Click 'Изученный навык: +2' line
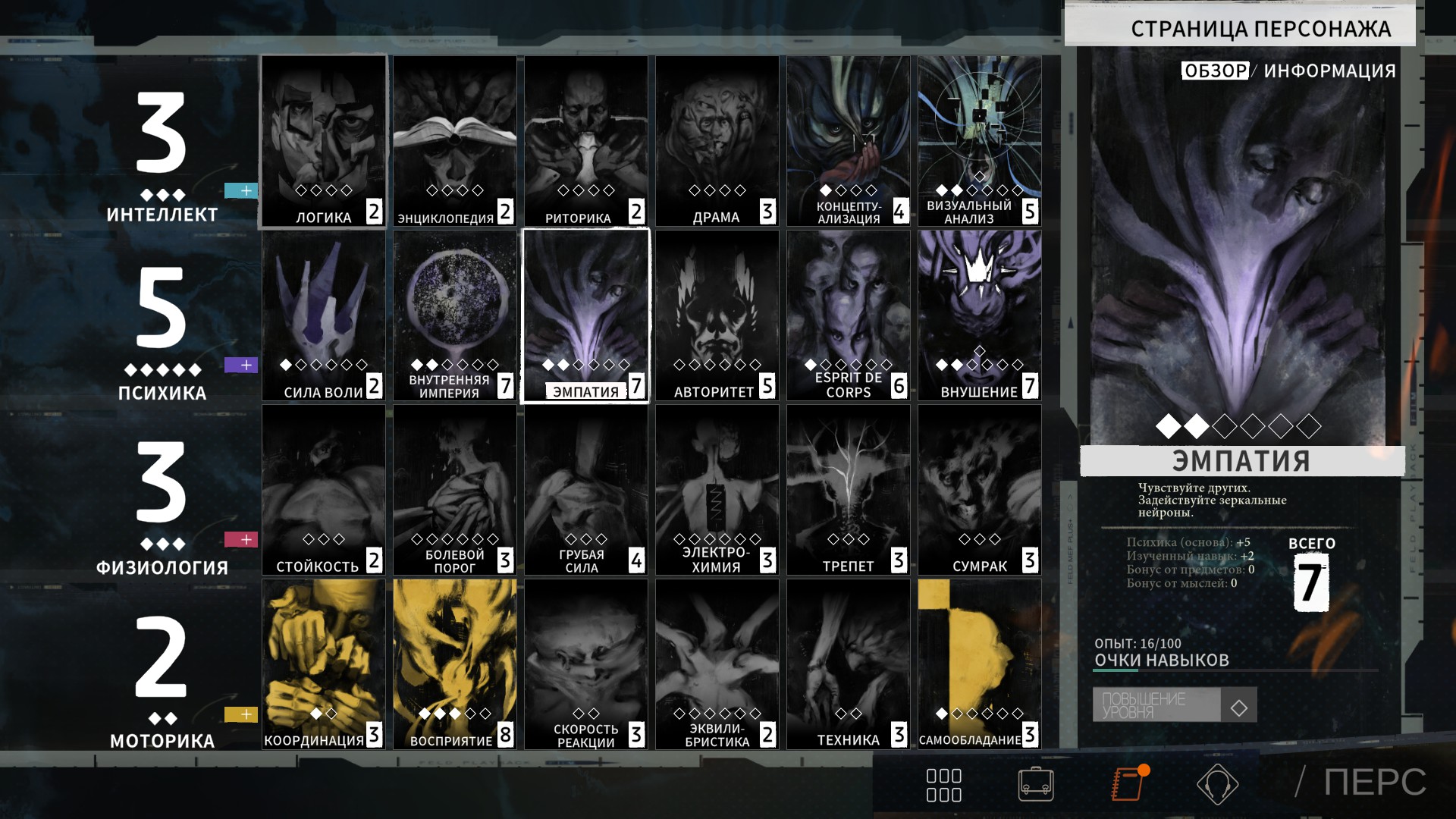The width and height of the screenshot is (1456, 819). tap(1191, 556)
